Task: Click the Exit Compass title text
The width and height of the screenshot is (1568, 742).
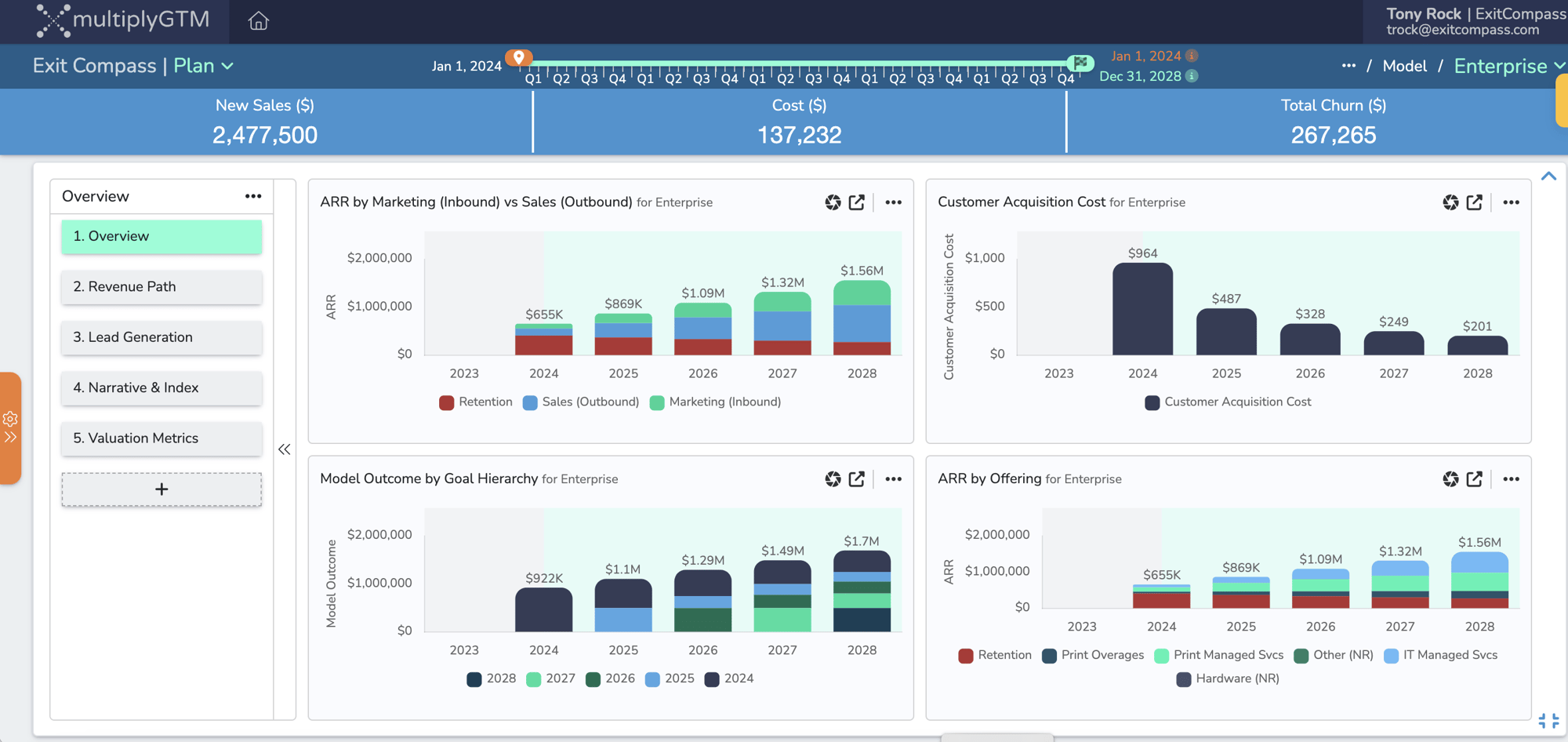Action: click(x=94, y=66)
